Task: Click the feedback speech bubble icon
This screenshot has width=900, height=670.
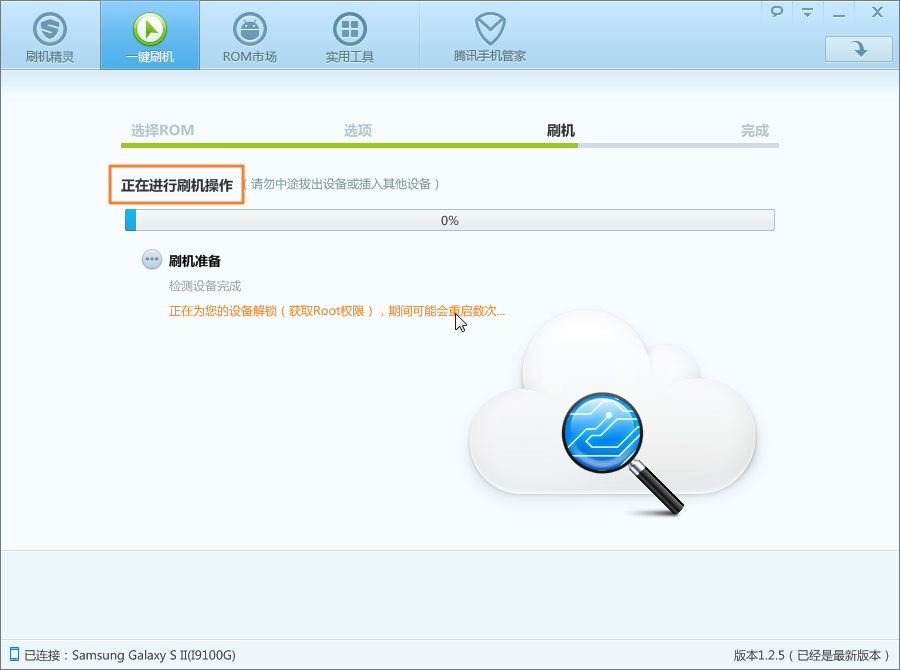Action: click(x=777, y=11)
